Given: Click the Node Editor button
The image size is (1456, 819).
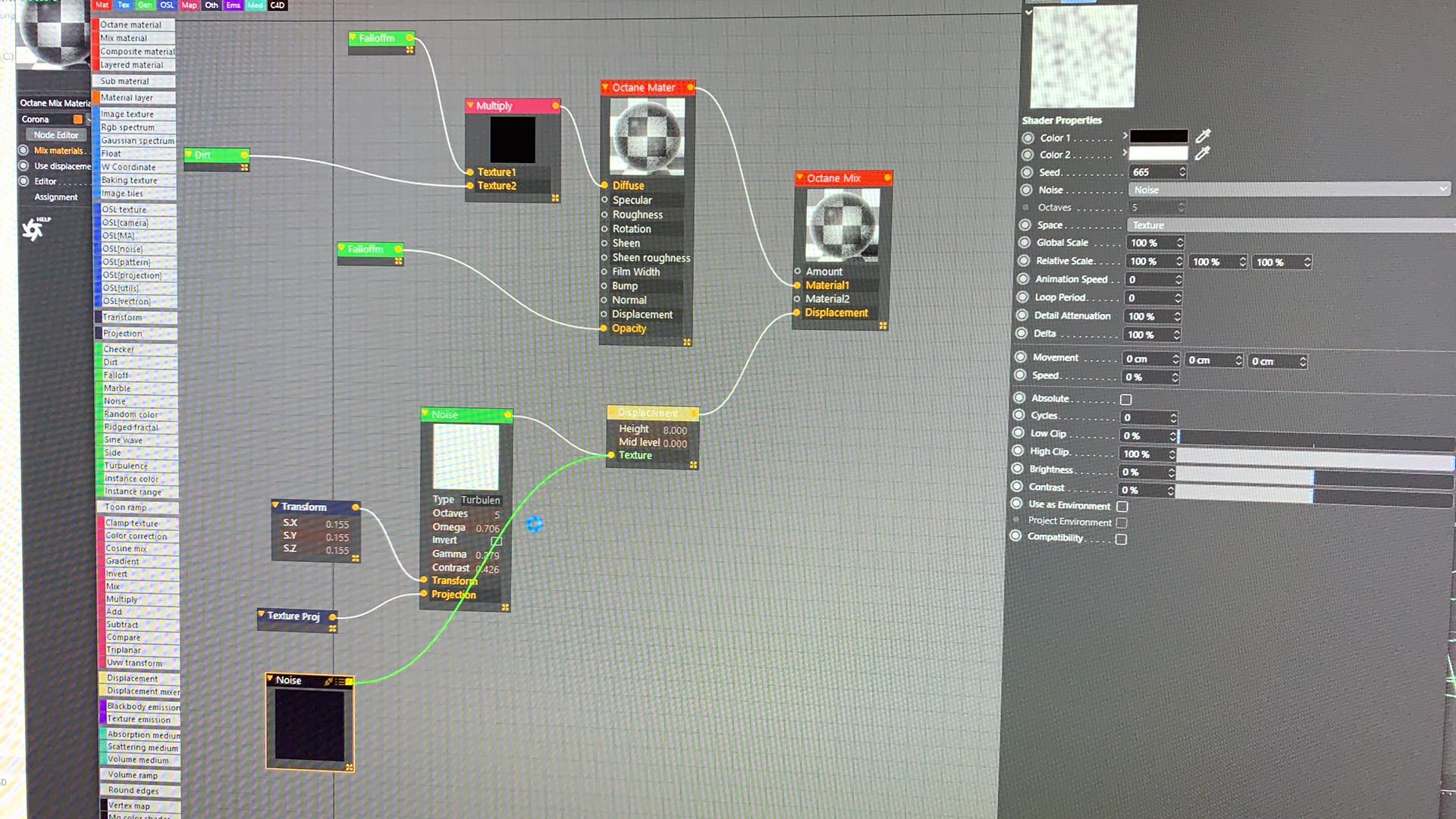Looking at the screenshot, I should click(56, 135).
